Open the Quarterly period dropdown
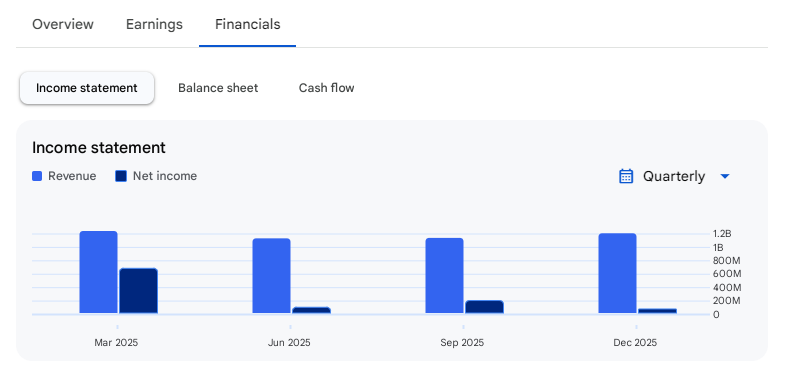The width and height of the screenshot is (785, 380). [674, 176]
